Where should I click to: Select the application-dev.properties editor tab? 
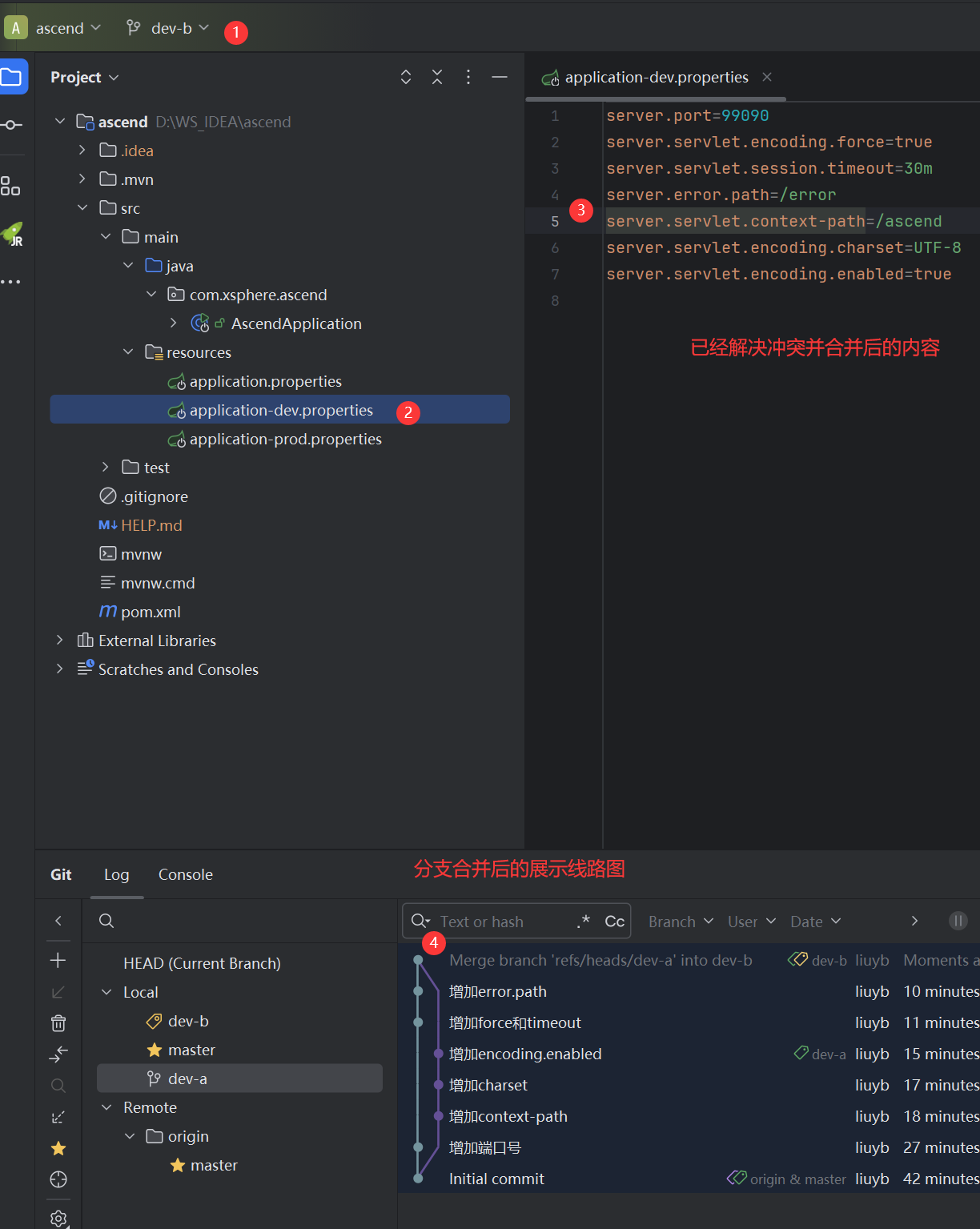coord(656,77)
